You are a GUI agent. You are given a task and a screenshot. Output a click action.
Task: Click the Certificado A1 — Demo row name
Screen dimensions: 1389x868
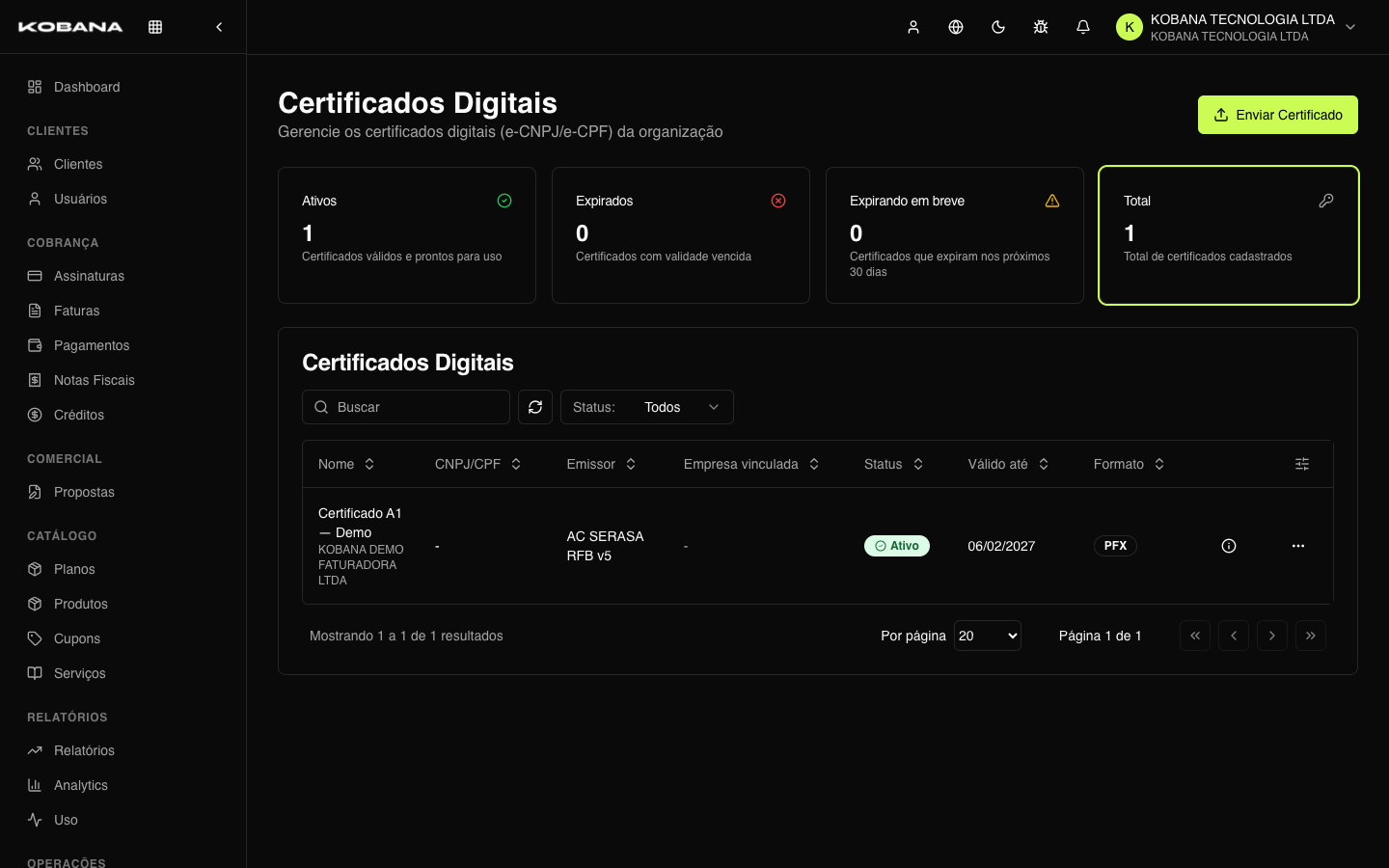tap(360, 523)
